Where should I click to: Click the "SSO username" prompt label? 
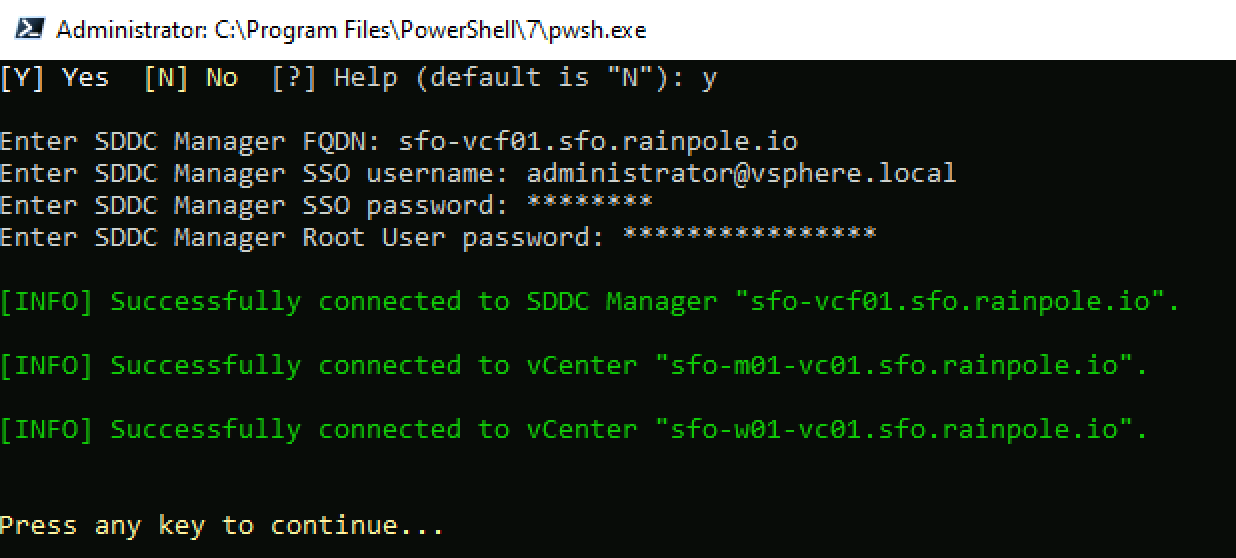point(262,174)
